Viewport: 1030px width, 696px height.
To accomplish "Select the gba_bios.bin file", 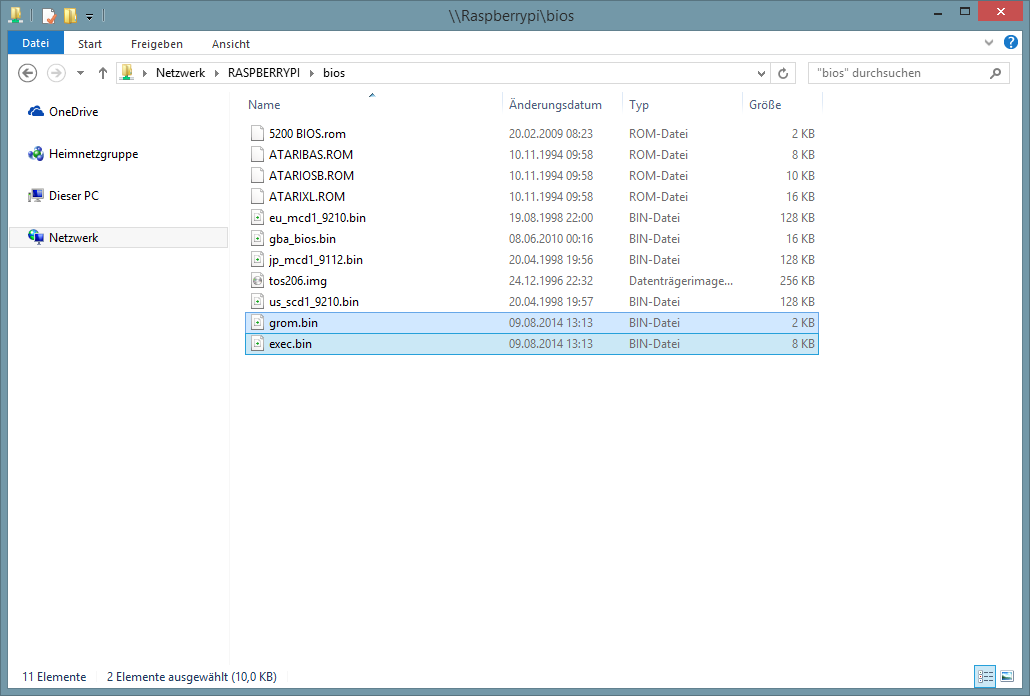I will pyautogui.click(x=302, y=239).
